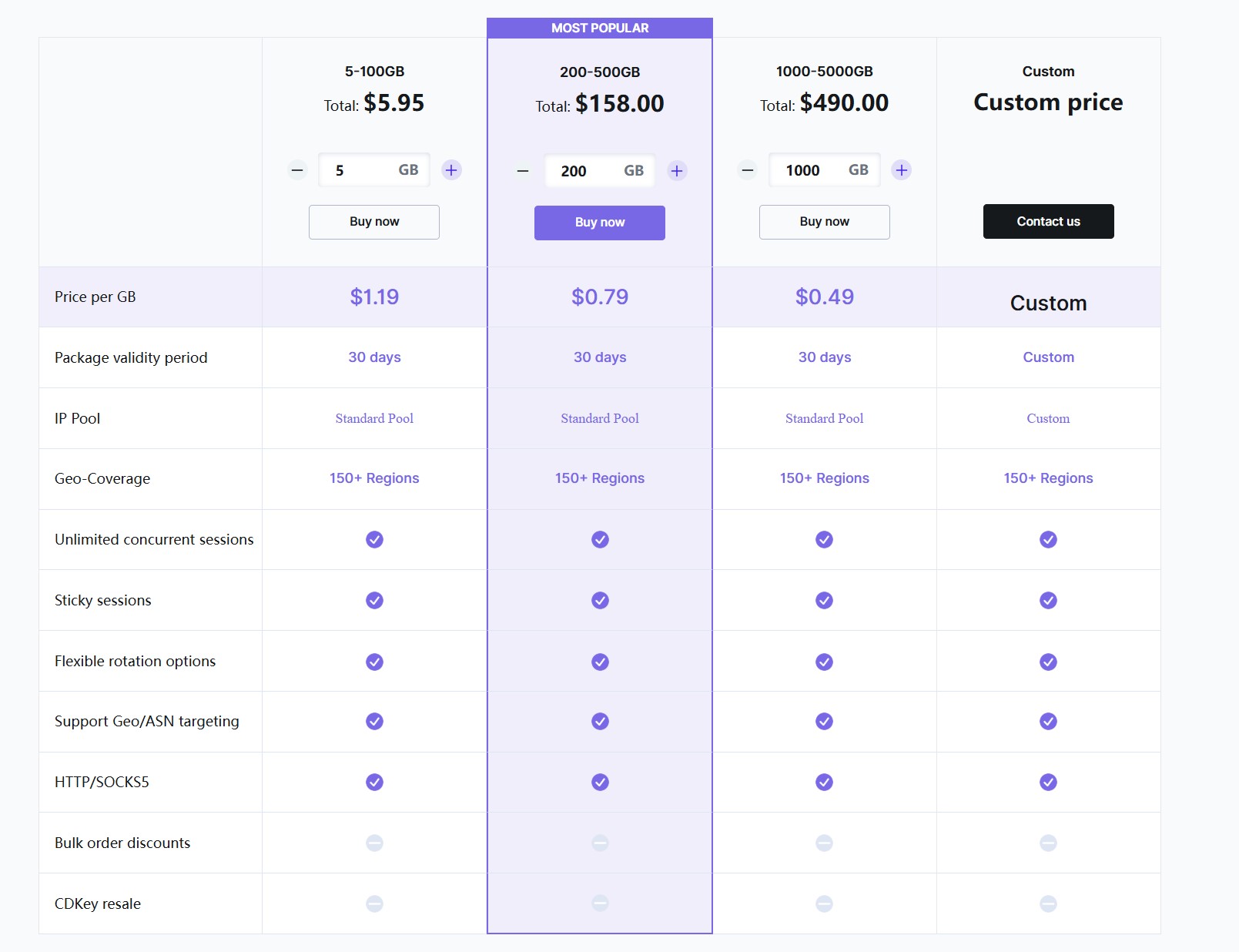The width and height of the screenshot is (1239, 952).
Task: Click Bulk order discounts dash icon for 5-100GB
Action: point(374,843)
